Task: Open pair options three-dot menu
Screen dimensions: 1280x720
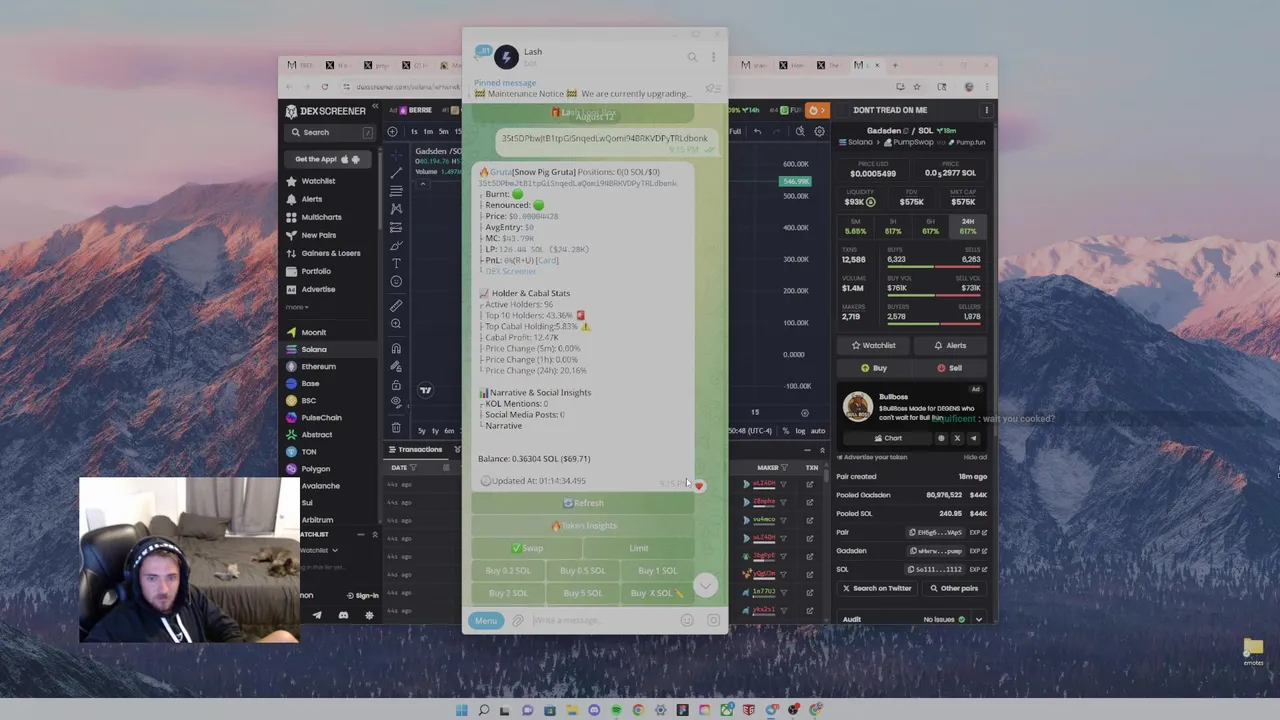Action: click(x=986, y=110)
